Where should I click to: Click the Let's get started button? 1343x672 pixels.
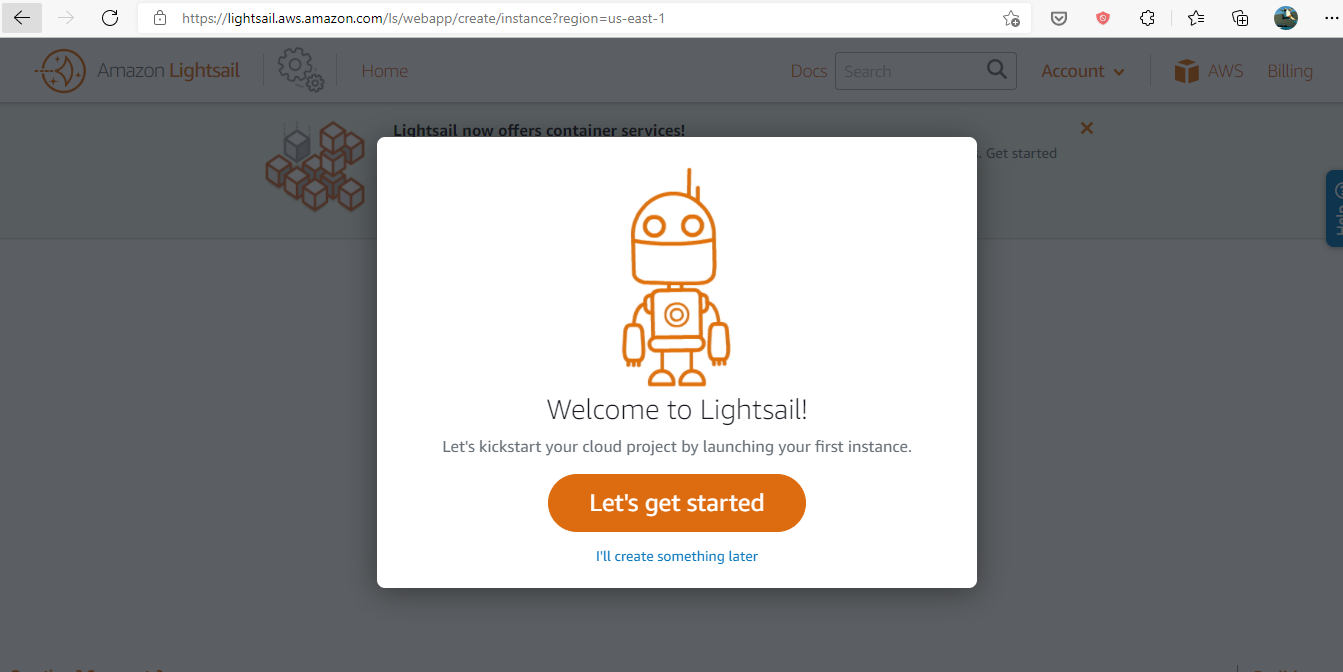(x=677, y=503)
